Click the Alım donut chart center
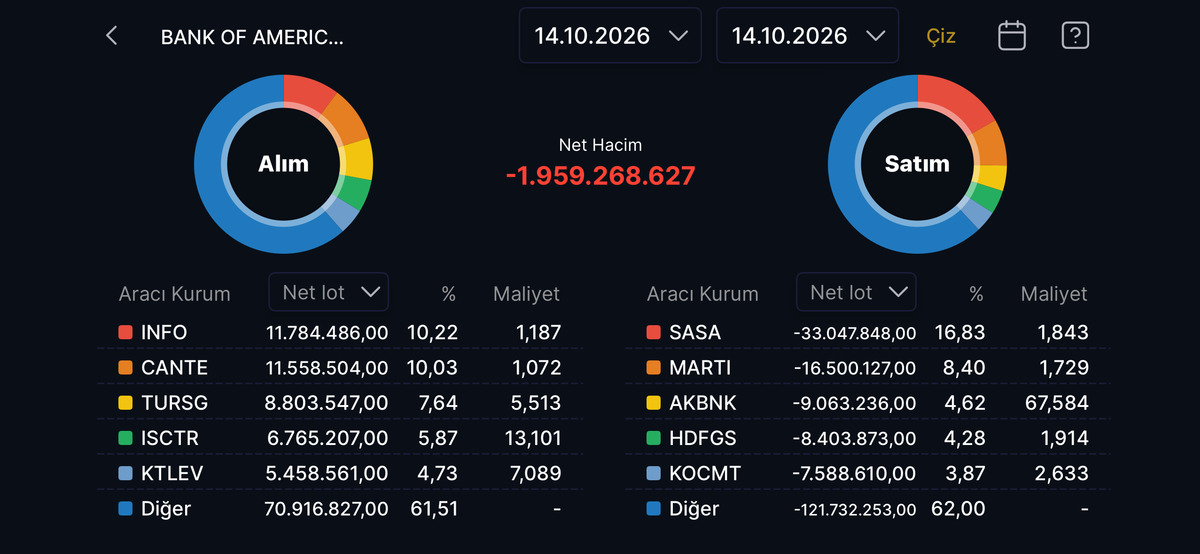 point(283,164)
